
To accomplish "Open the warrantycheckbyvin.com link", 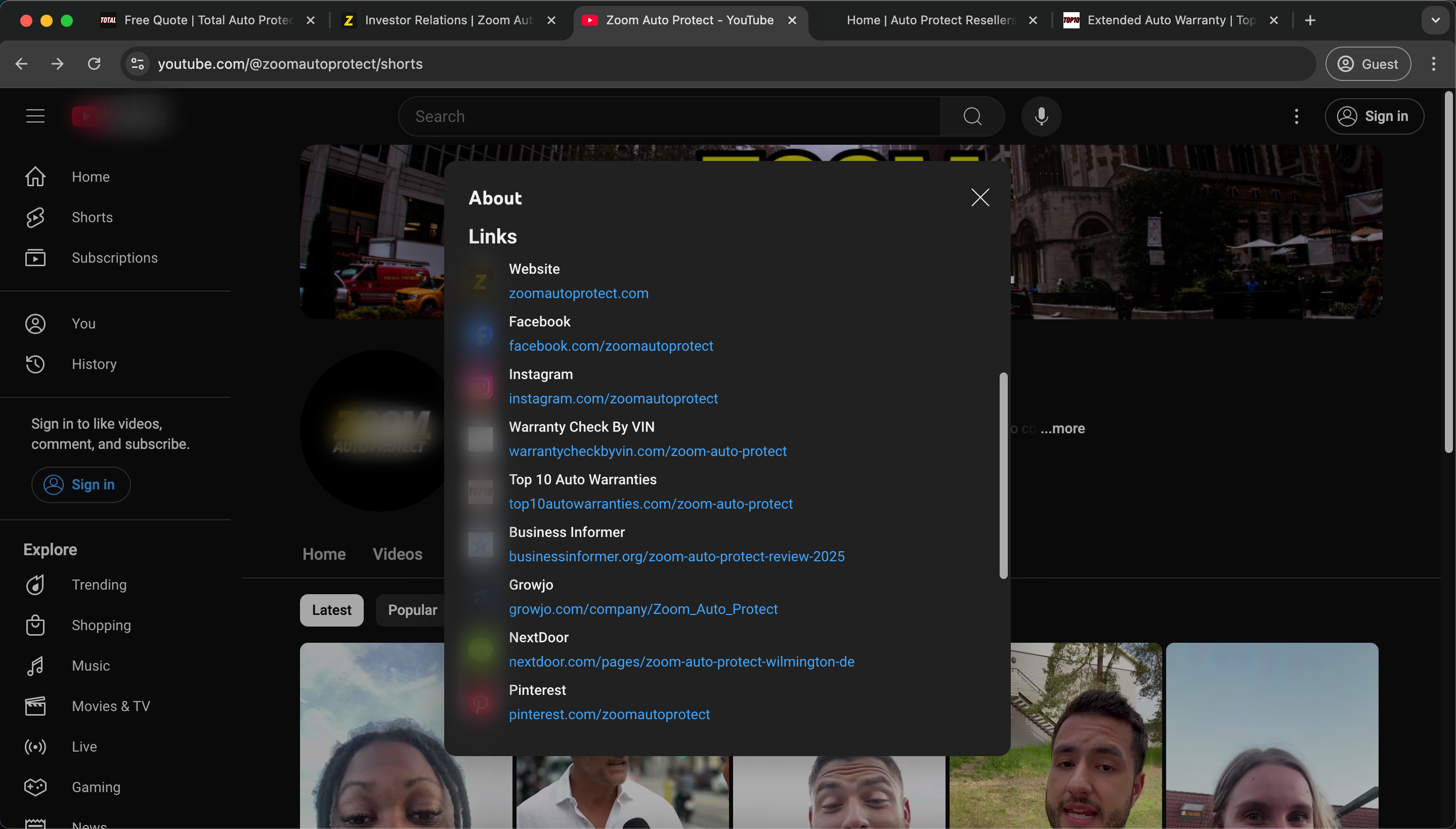I will tap(648, 451).
